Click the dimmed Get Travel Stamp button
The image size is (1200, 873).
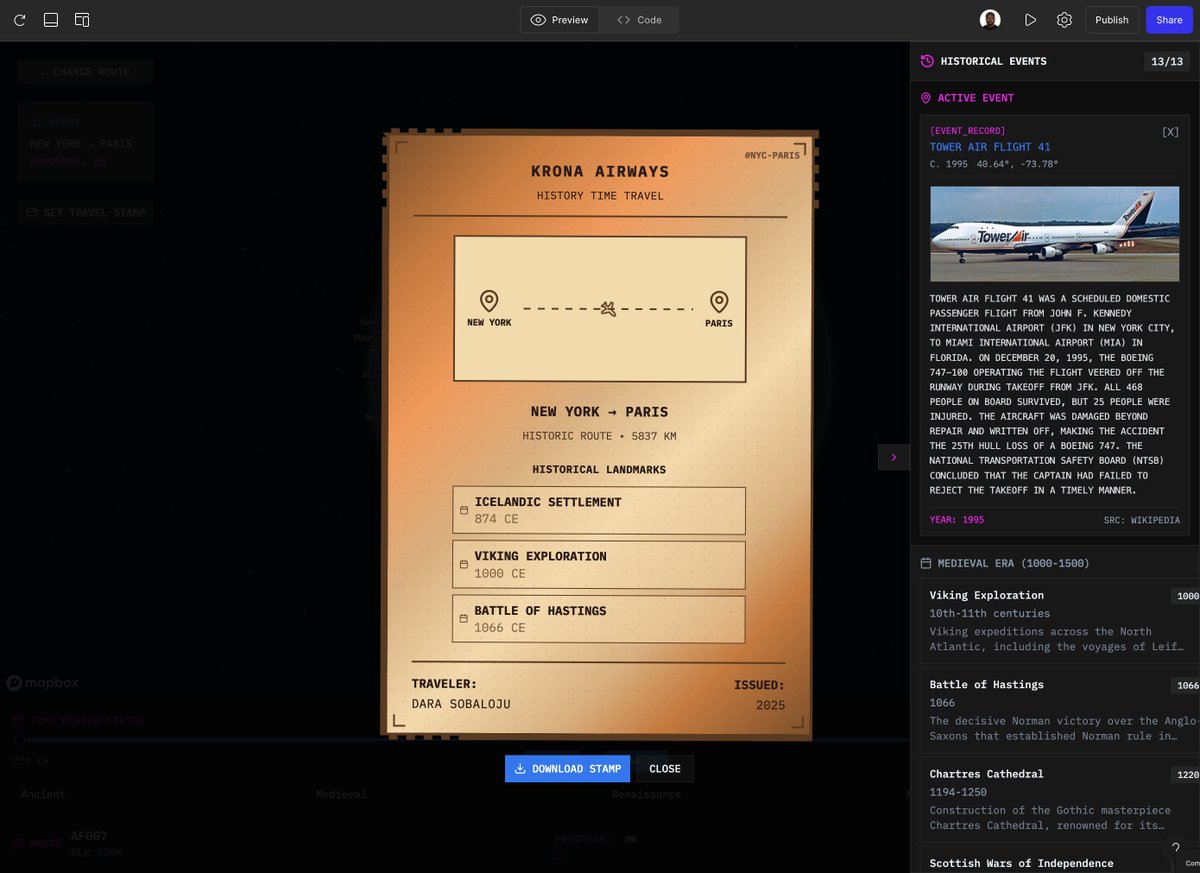pos(86,212)
